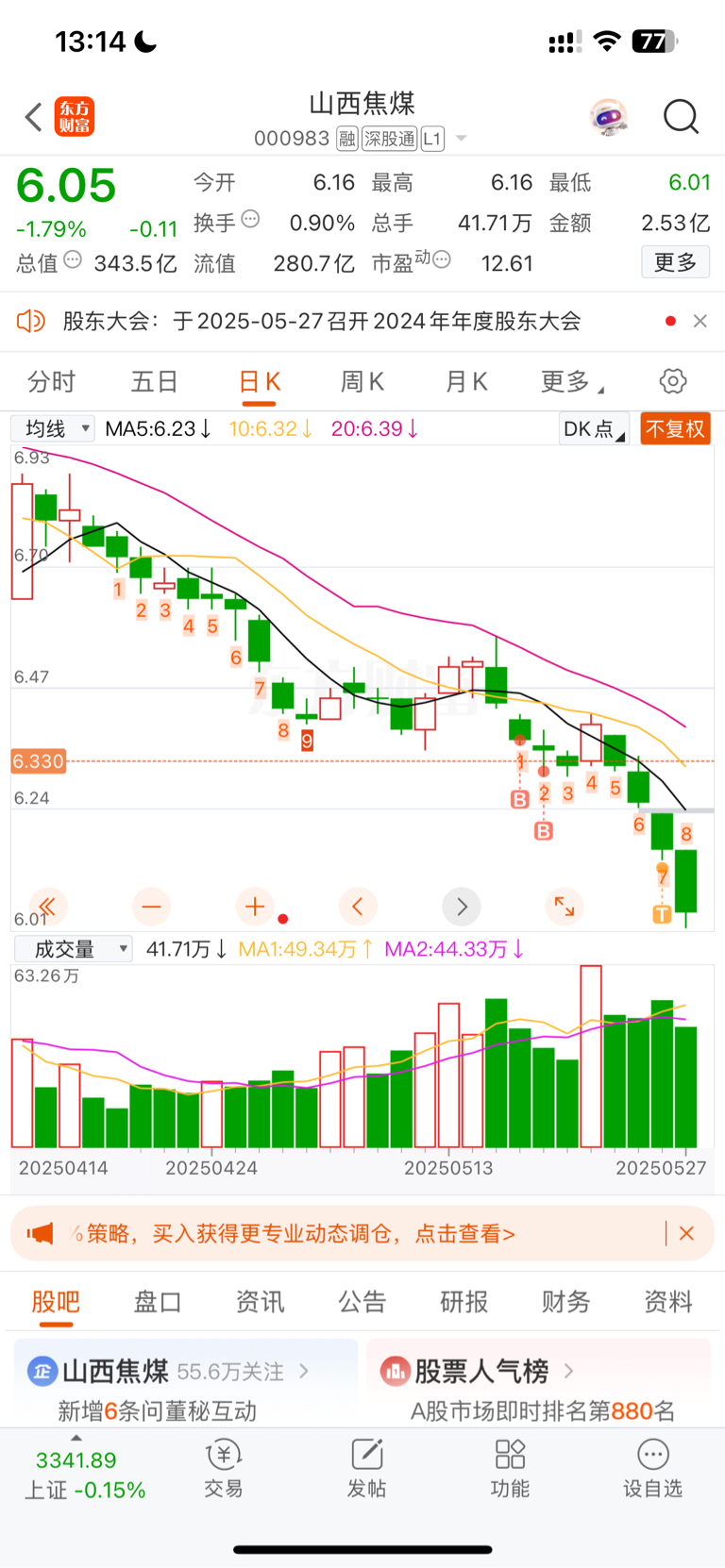Switch to 五日 chart tab
The height and width of the screenshot is (1568, 725).
pyautogui.click(x=154, y=382)
